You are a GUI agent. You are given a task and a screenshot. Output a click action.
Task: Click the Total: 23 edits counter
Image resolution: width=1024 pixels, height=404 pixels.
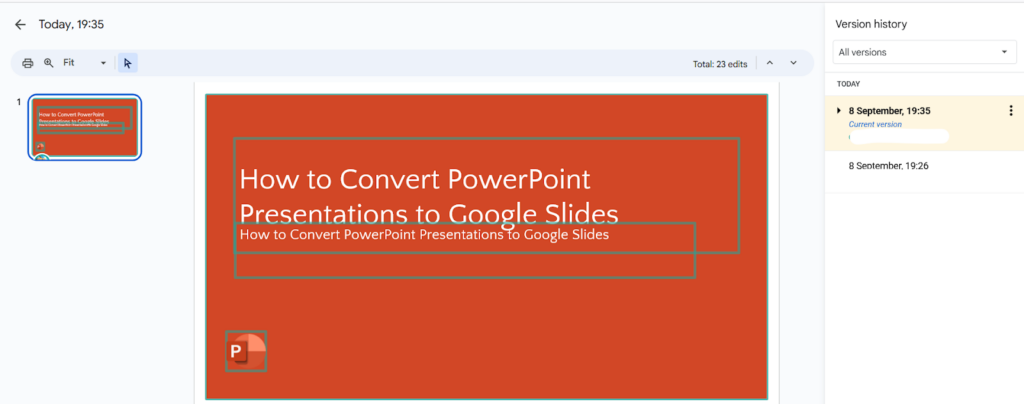[718, 64]
